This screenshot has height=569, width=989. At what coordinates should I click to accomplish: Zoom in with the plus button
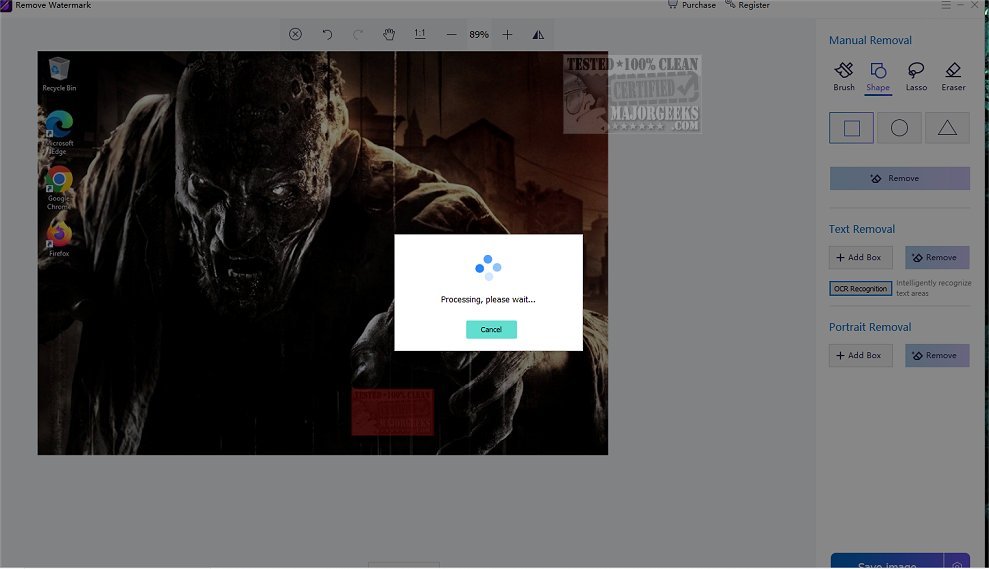click(x=507, y=35)
